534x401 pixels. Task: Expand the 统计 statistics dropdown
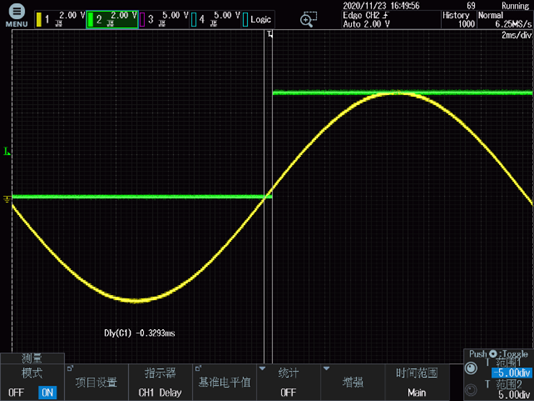click(x=288, y=382)
